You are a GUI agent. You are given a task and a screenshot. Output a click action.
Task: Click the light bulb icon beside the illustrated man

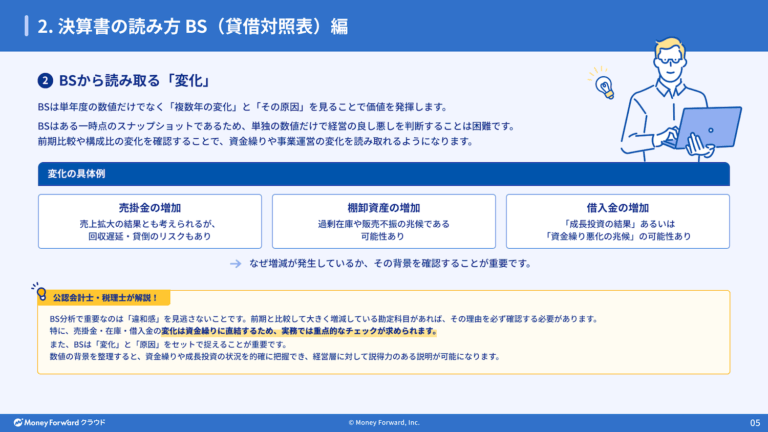pos(603,84)
